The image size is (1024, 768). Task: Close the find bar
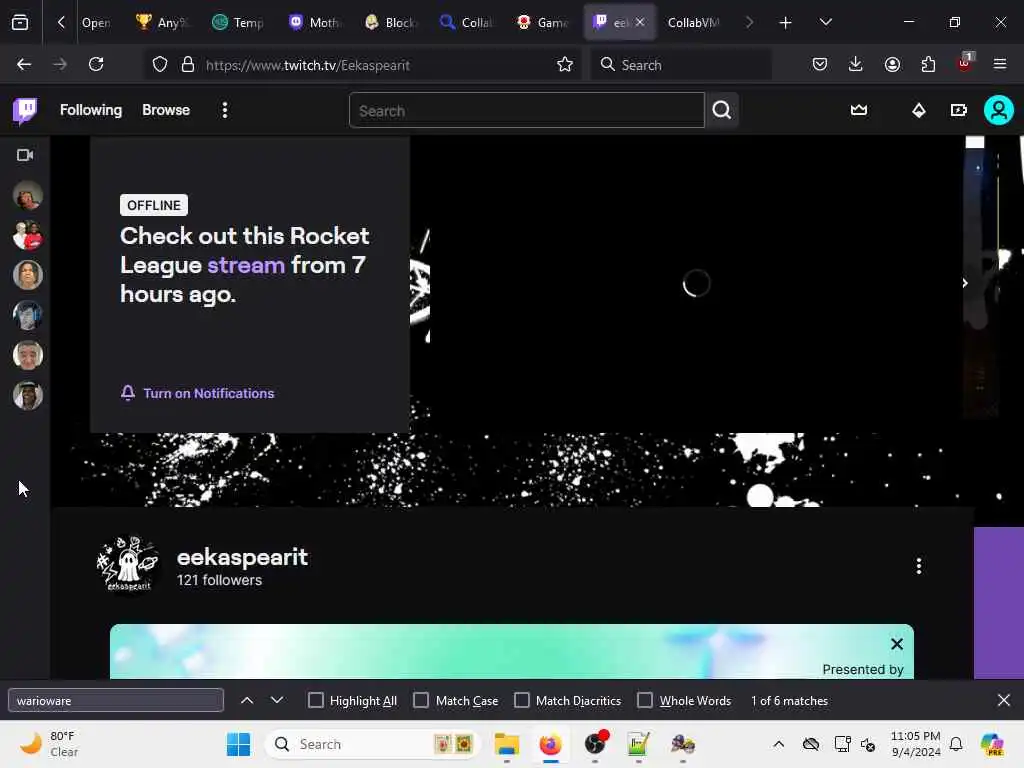(1004, 700)
